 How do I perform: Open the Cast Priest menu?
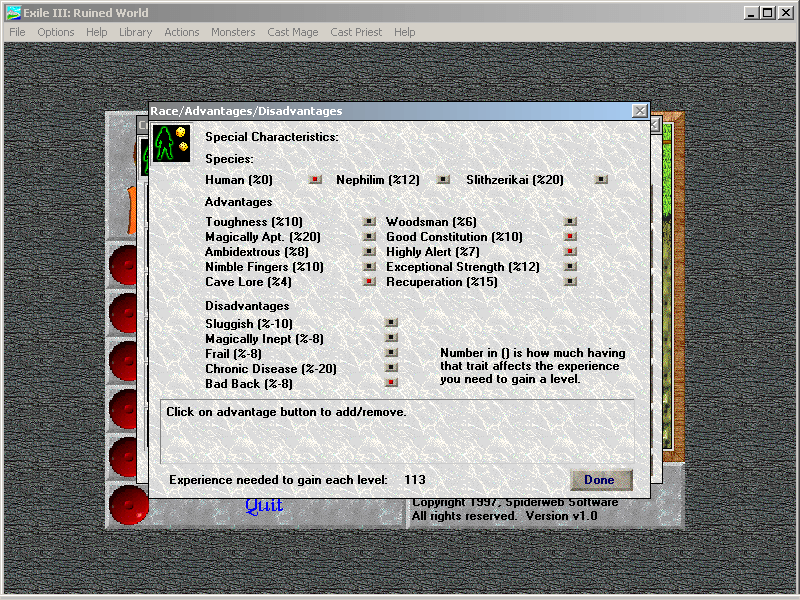click(x=356, y=32)
